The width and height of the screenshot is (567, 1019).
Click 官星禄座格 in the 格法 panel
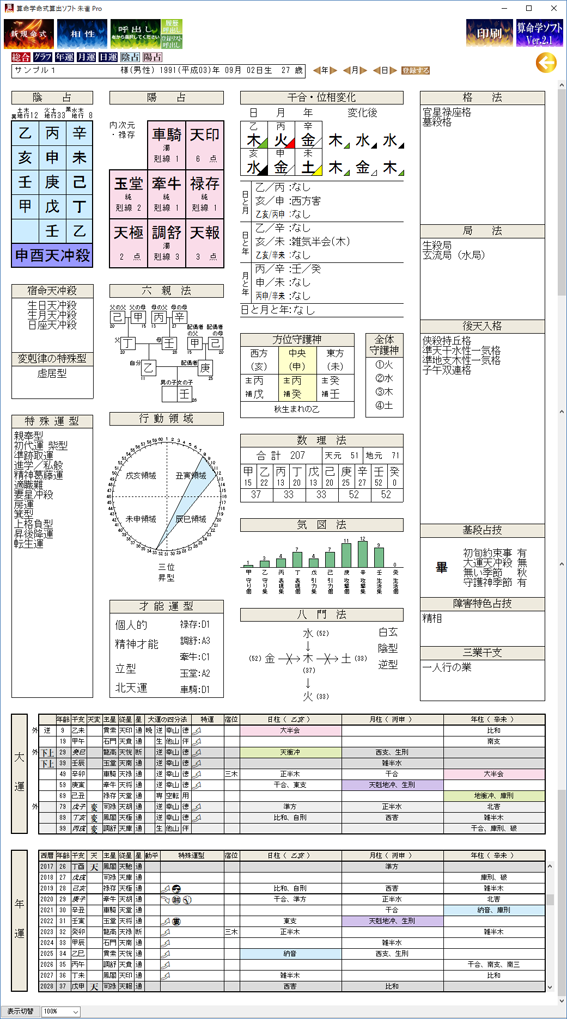447,112
